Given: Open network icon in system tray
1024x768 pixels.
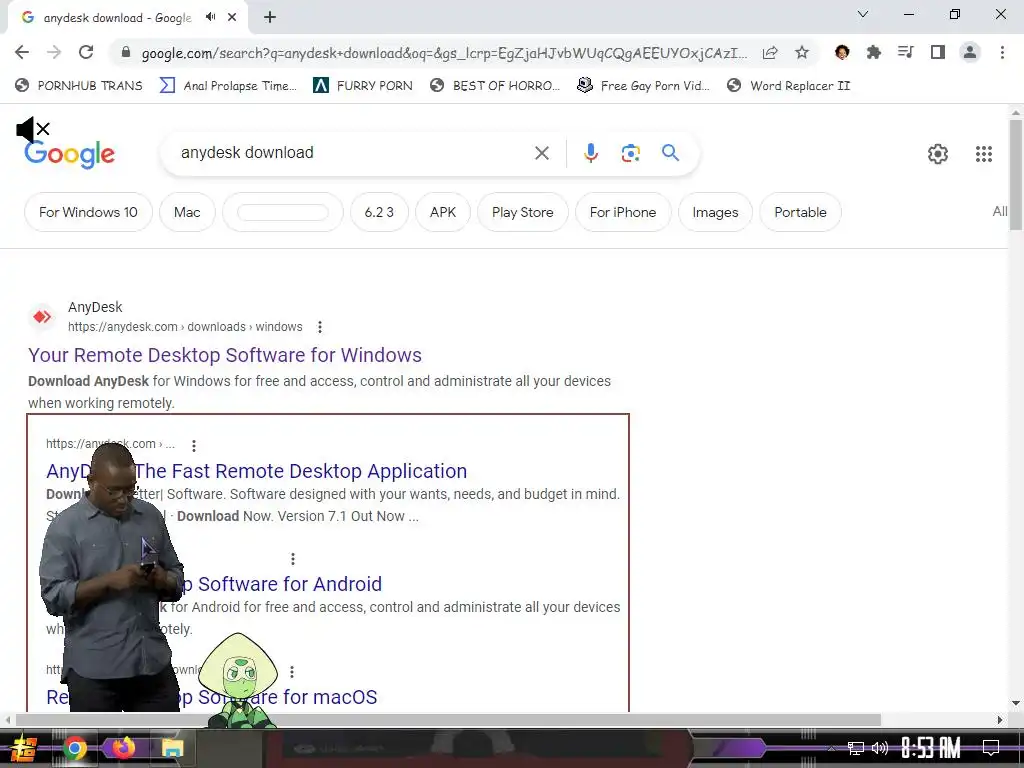Looking at the screenshot, I should [856, 748].
